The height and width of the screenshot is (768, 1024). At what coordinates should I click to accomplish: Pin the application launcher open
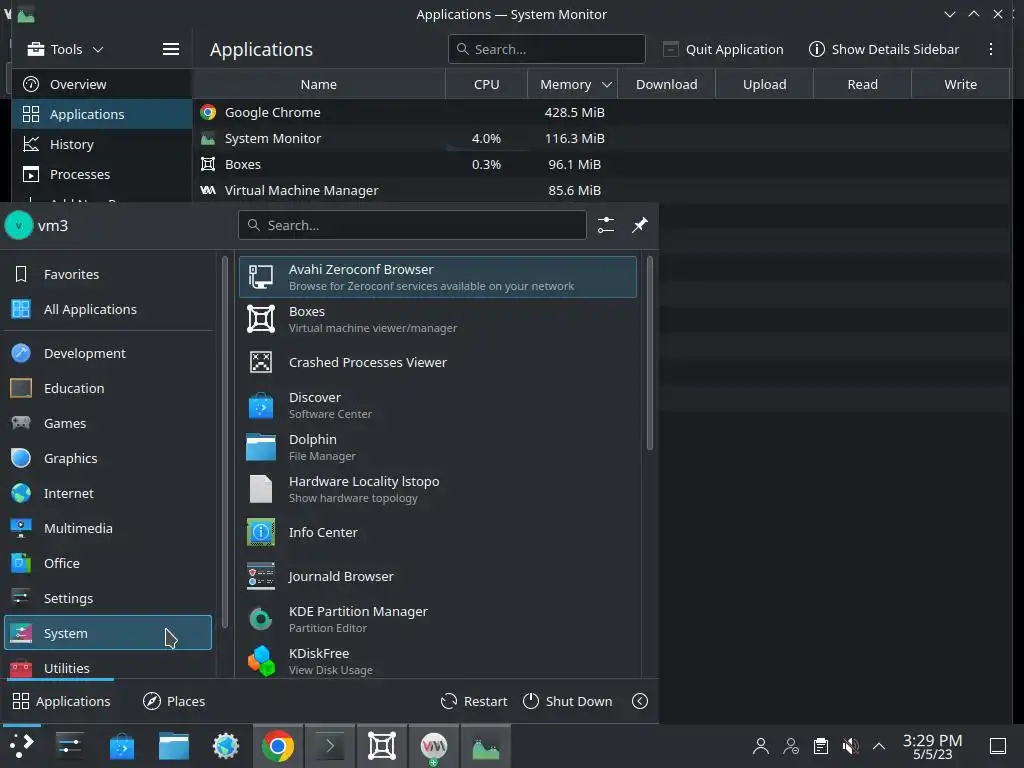pyautogui.click(x=639, y=225)
